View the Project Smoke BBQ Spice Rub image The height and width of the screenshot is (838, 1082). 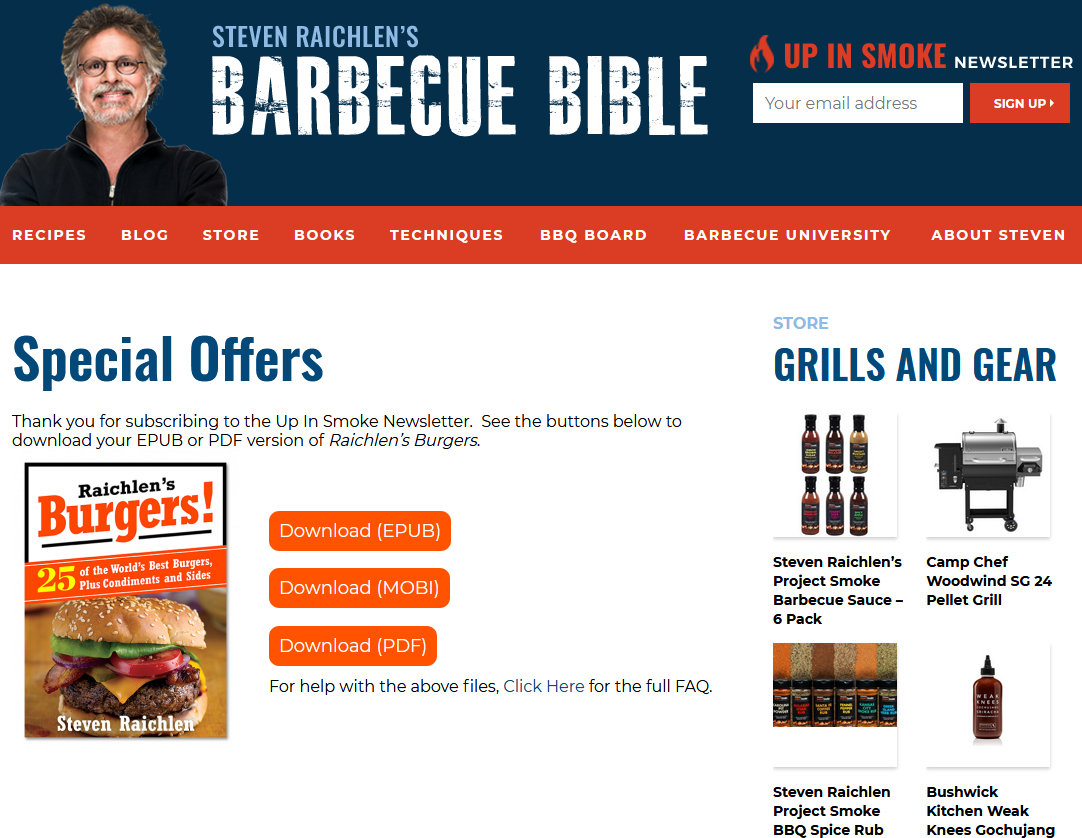pos(835,705)
